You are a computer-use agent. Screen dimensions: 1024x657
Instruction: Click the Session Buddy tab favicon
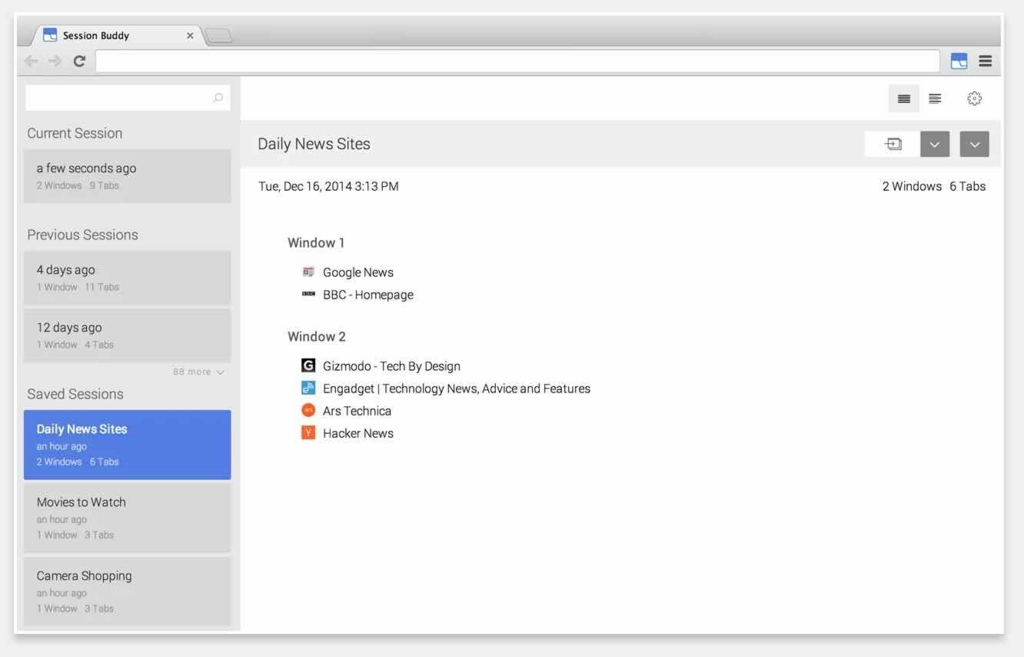point(50,35)
